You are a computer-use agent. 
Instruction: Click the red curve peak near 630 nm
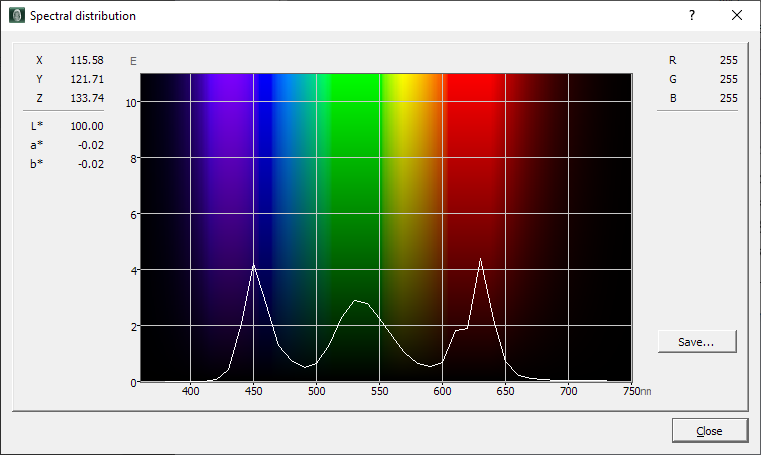pos(481,259)
